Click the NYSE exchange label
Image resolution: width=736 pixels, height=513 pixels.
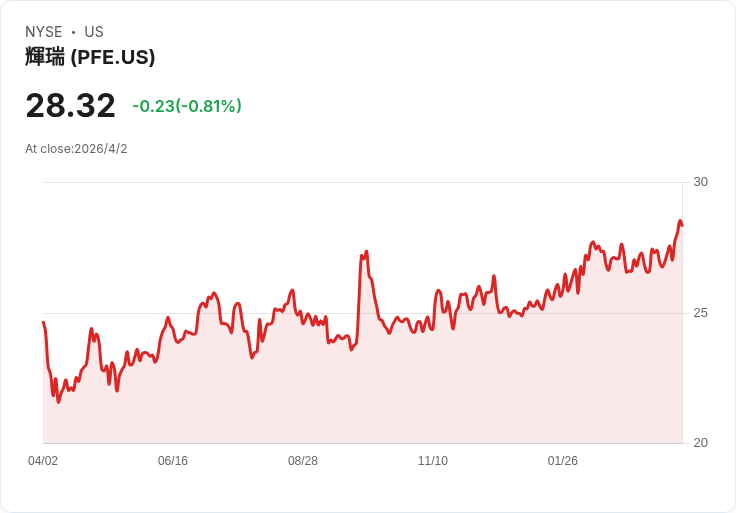coord(44,31)
